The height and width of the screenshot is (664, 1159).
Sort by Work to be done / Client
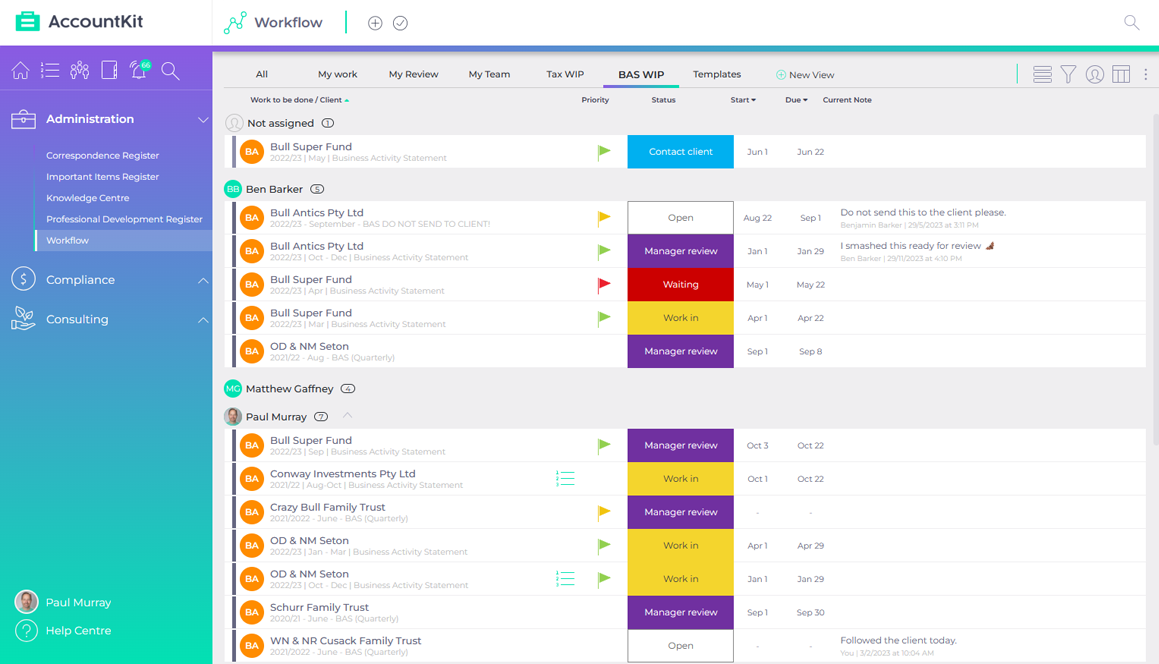(x=299, y=100)
